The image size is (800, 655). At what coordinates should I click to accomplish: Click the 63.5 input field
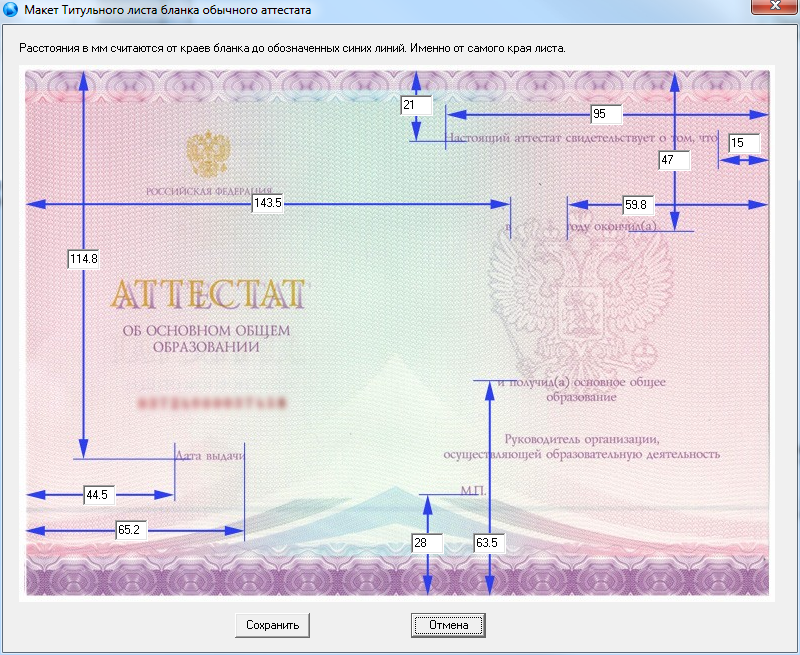click(x=489, y=542)
